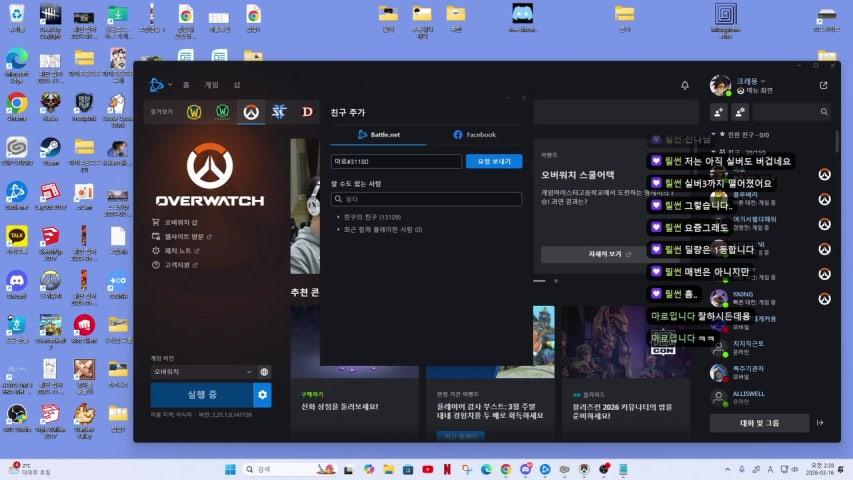Viewport: 853px width, 480px height.
Task: Switch to the Facebook tab in 친구 추가
Action: pyautogui.click(x=474, y=134)
